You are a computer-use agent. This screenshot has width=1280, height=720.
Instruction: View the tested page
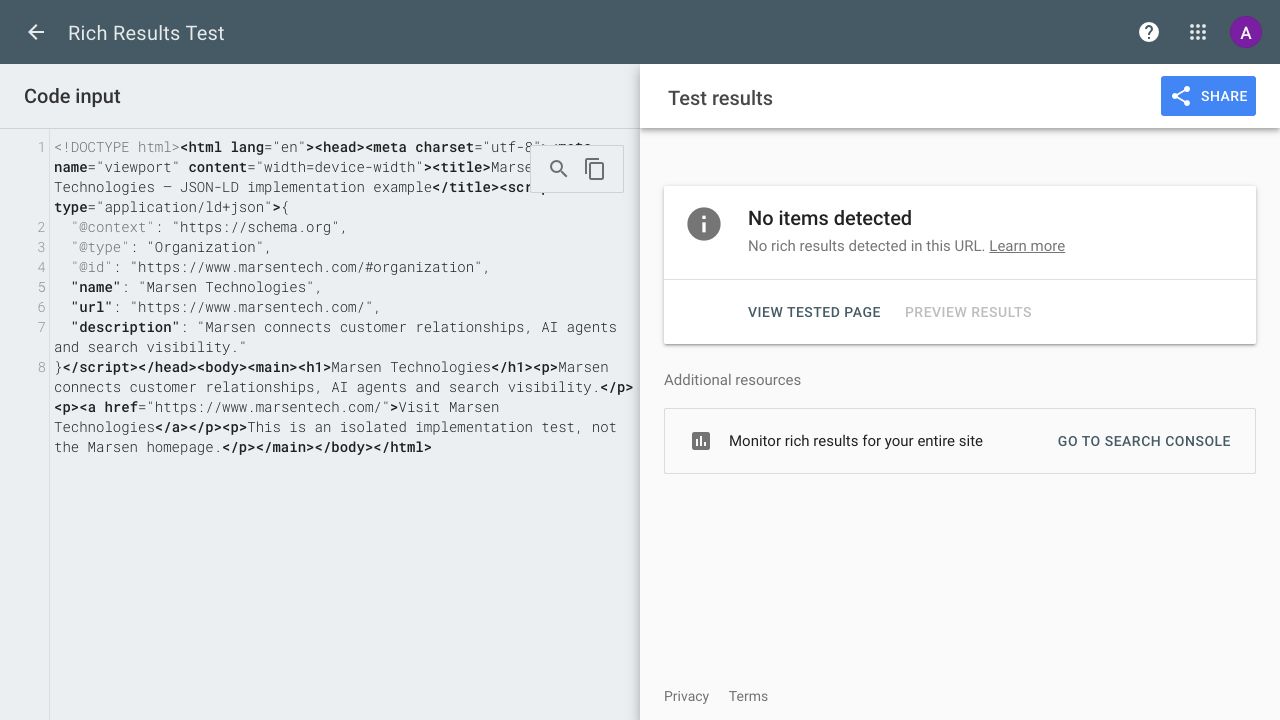pyautogui.click(x=814, y=312)
